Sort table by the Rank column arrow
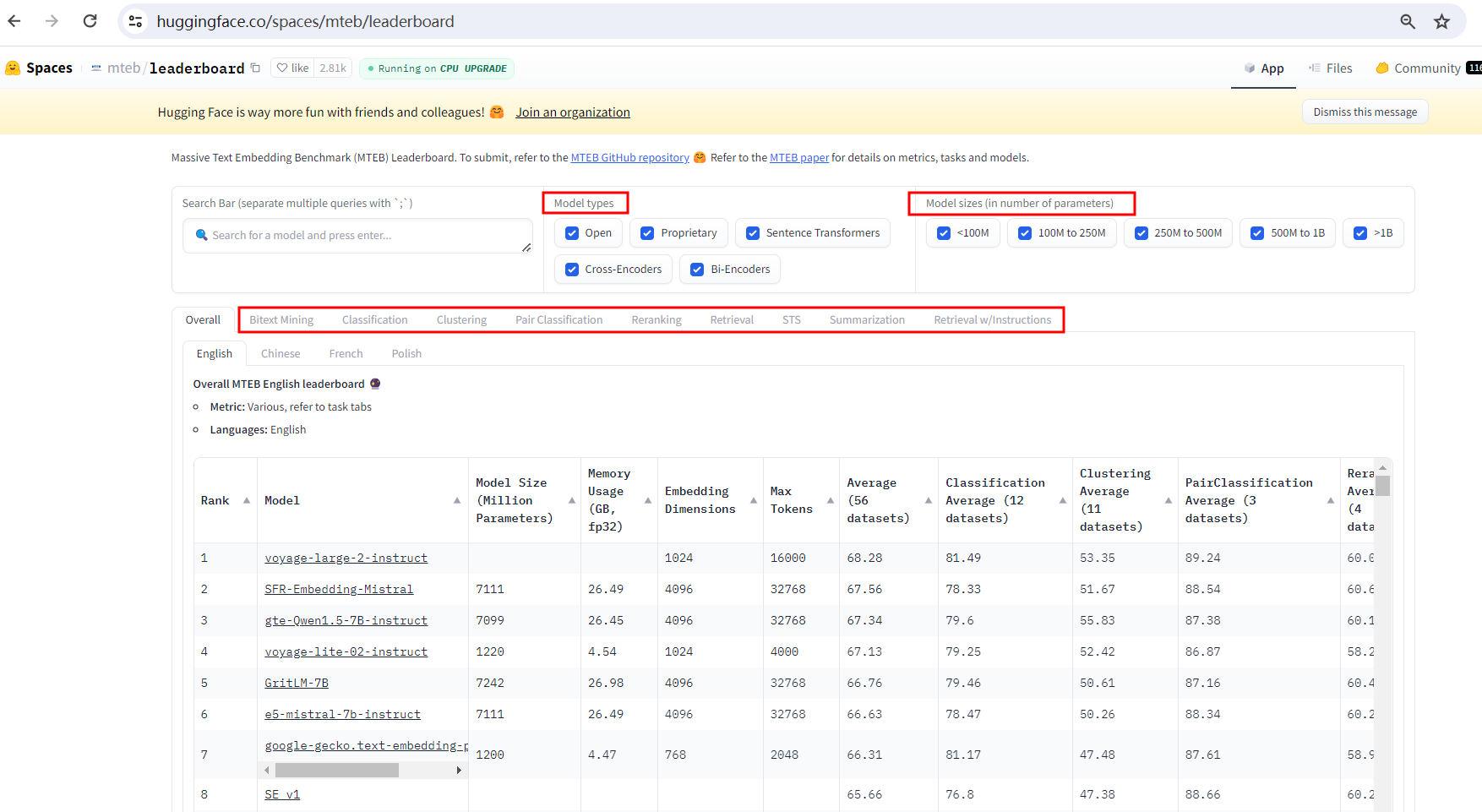 [x=247, y=500]
